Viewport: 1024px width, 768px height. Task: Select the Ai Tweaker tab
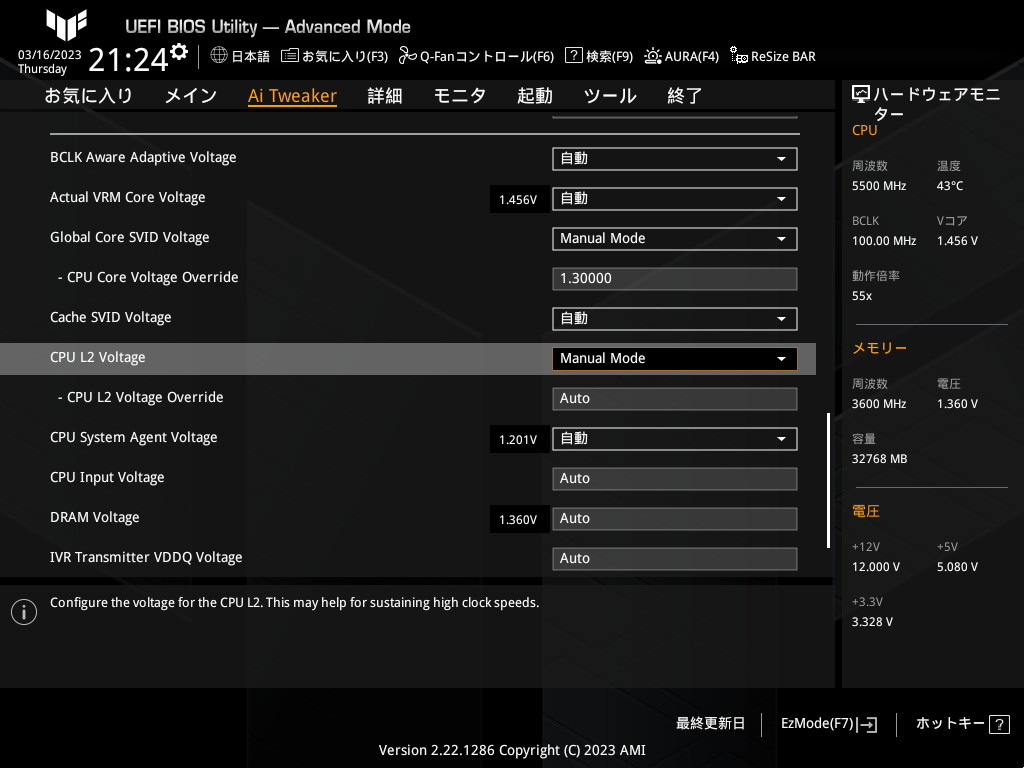292,96
